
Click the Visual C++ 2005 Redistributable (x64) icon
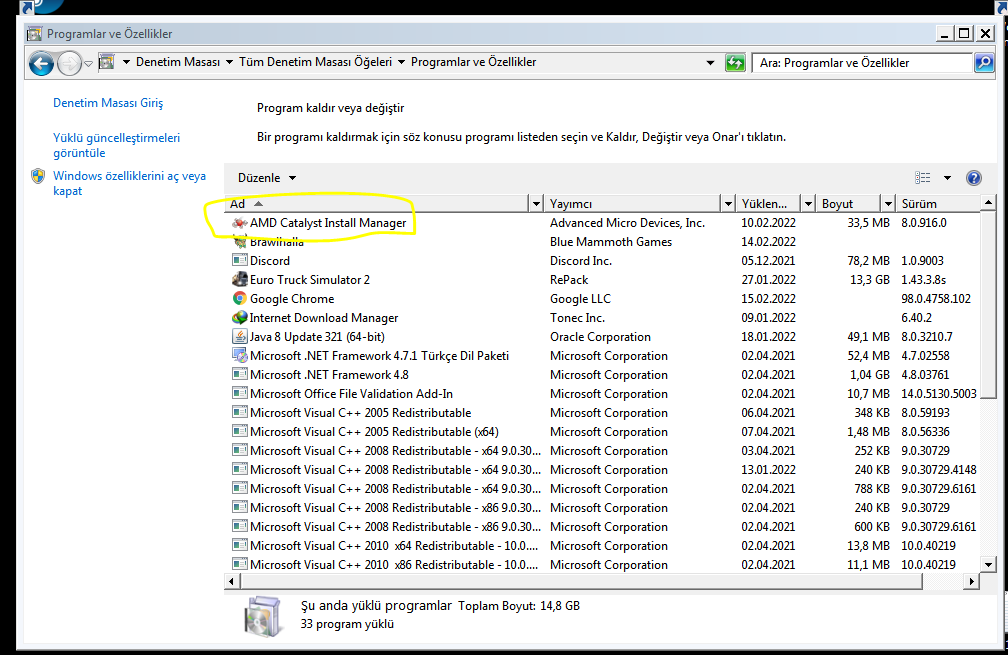coord(240,431)
